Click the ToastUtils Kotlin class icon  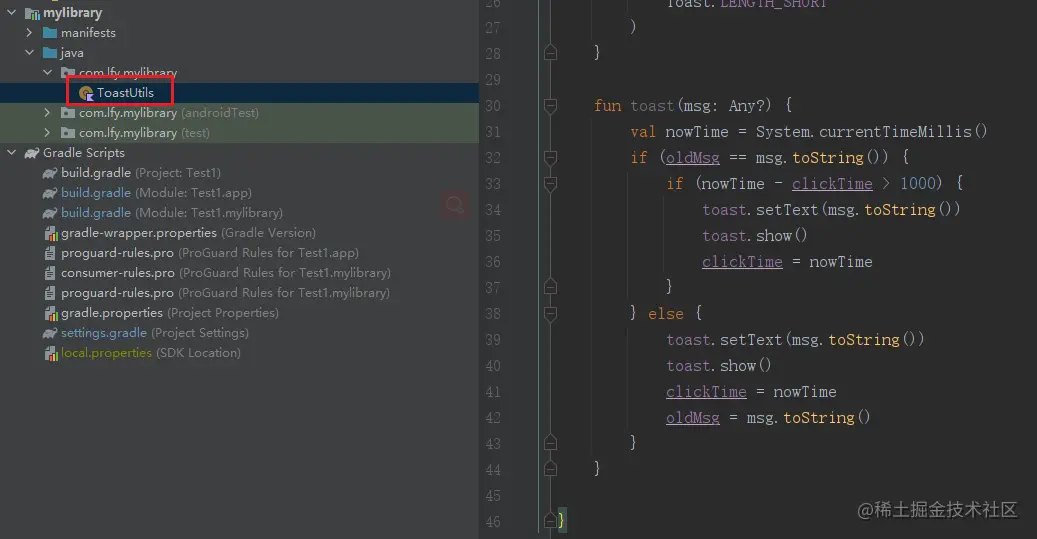86,93
